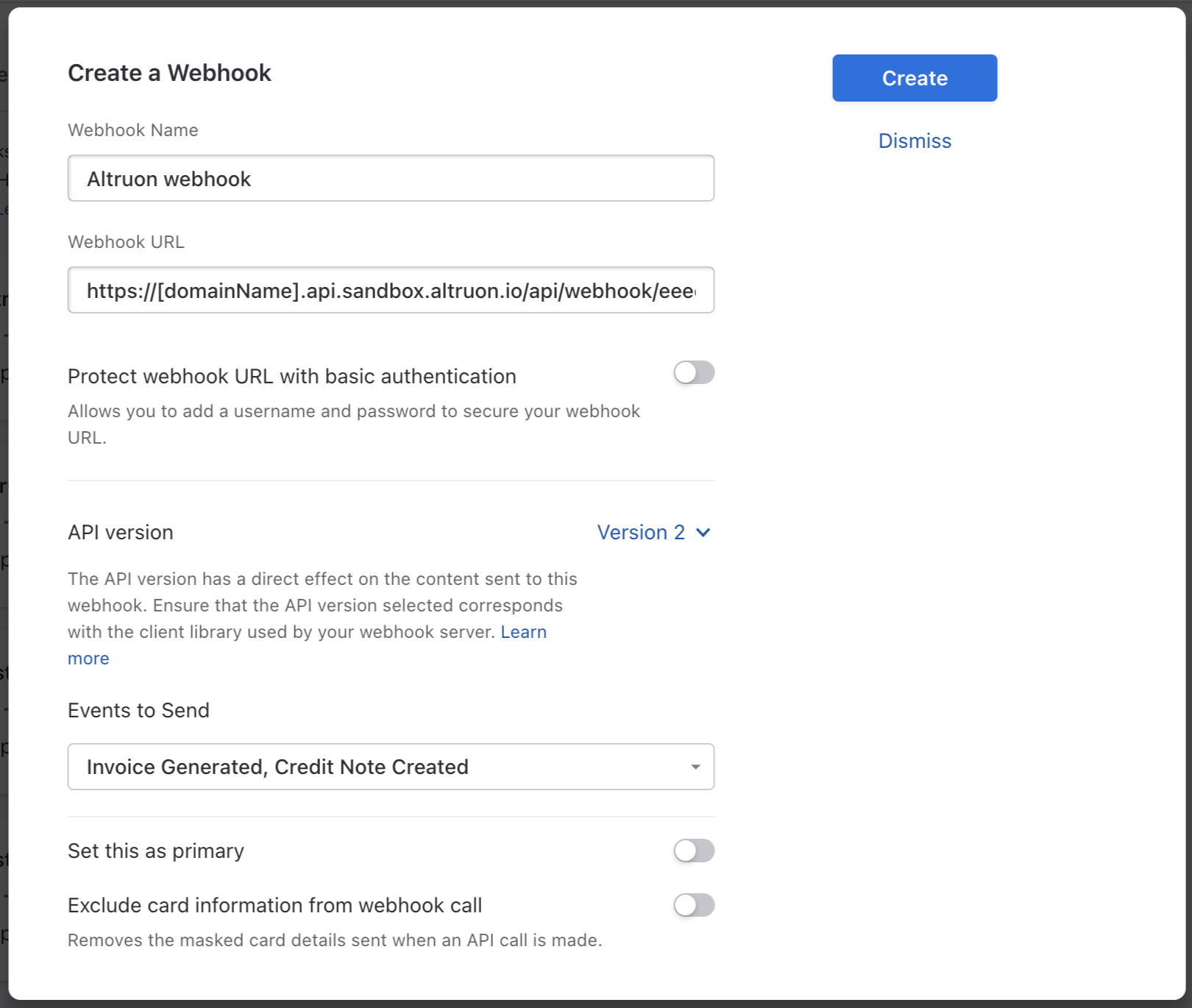Enable basic authentication protection toggle
Image resolution: width=1192 pixels, height=1008 pixels.
point(692,373)
